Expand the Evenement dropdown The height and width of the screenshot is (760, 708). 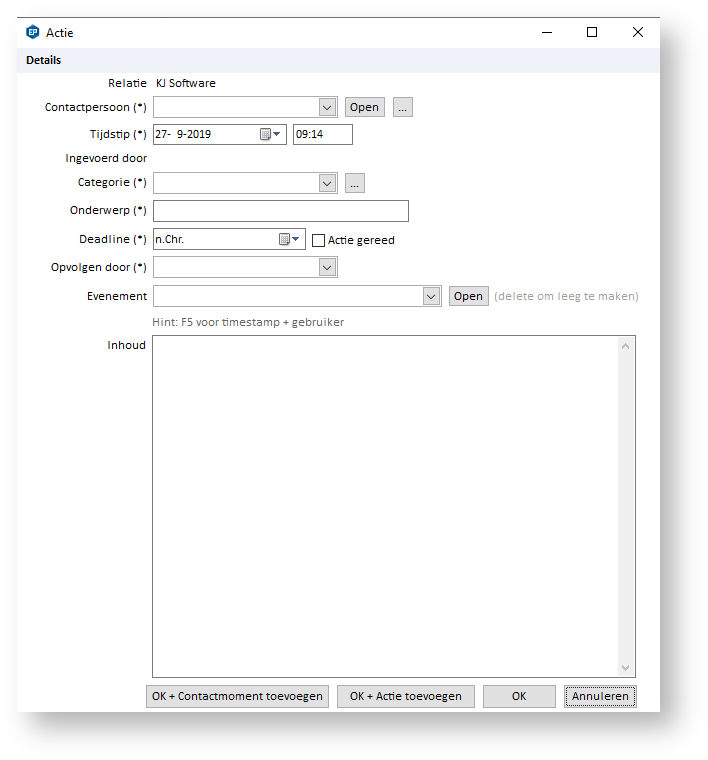point(431,296)
